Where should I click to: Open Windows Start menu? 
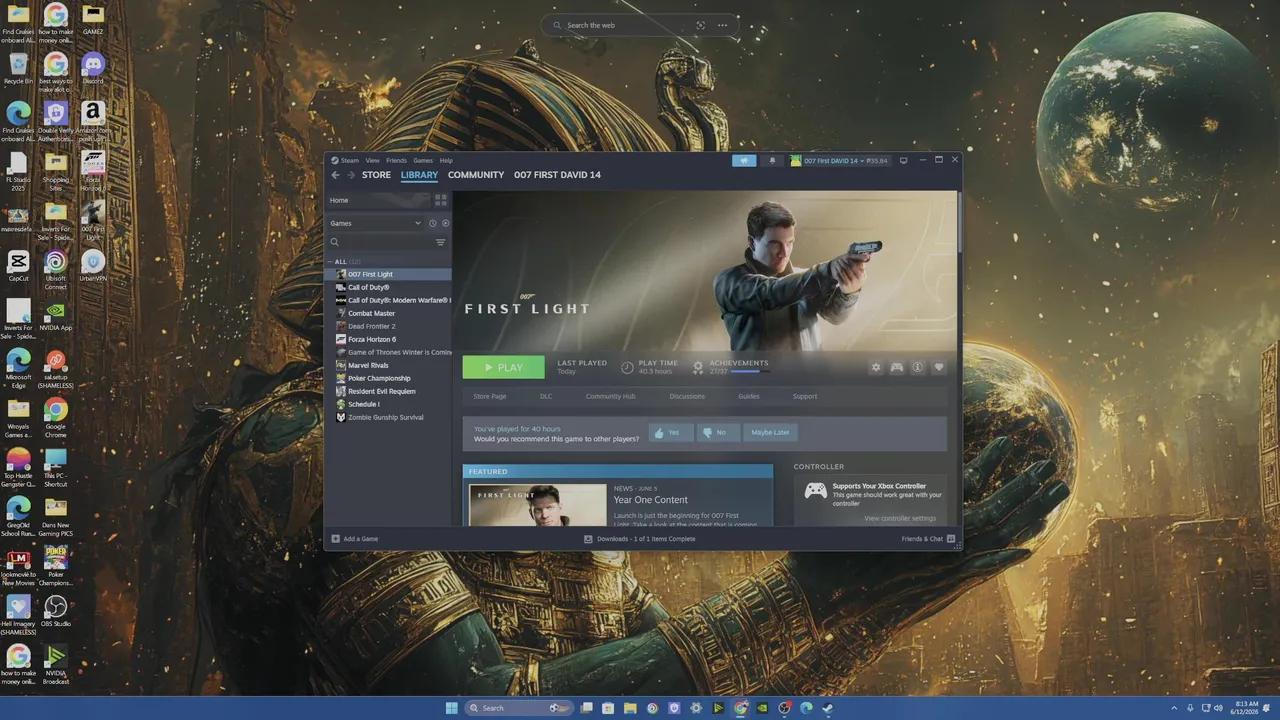pyautogui.click(x=452, y=708)
